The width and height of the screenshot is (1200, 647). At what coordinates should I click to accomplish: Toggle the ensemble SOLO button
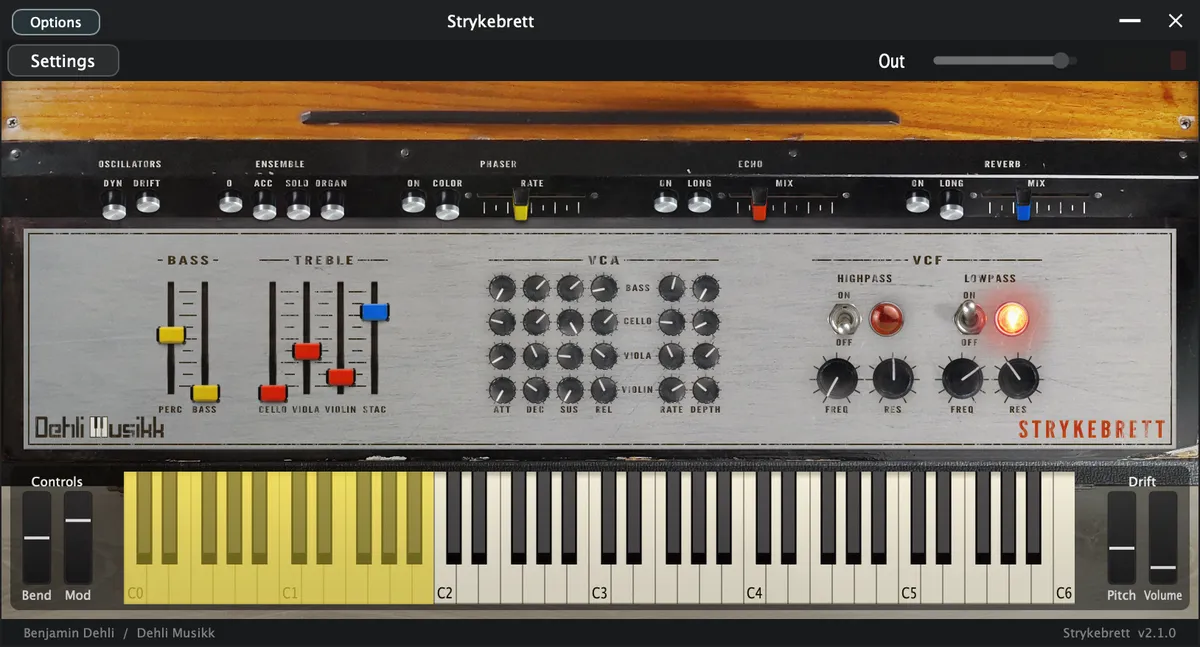coord(298,205)
